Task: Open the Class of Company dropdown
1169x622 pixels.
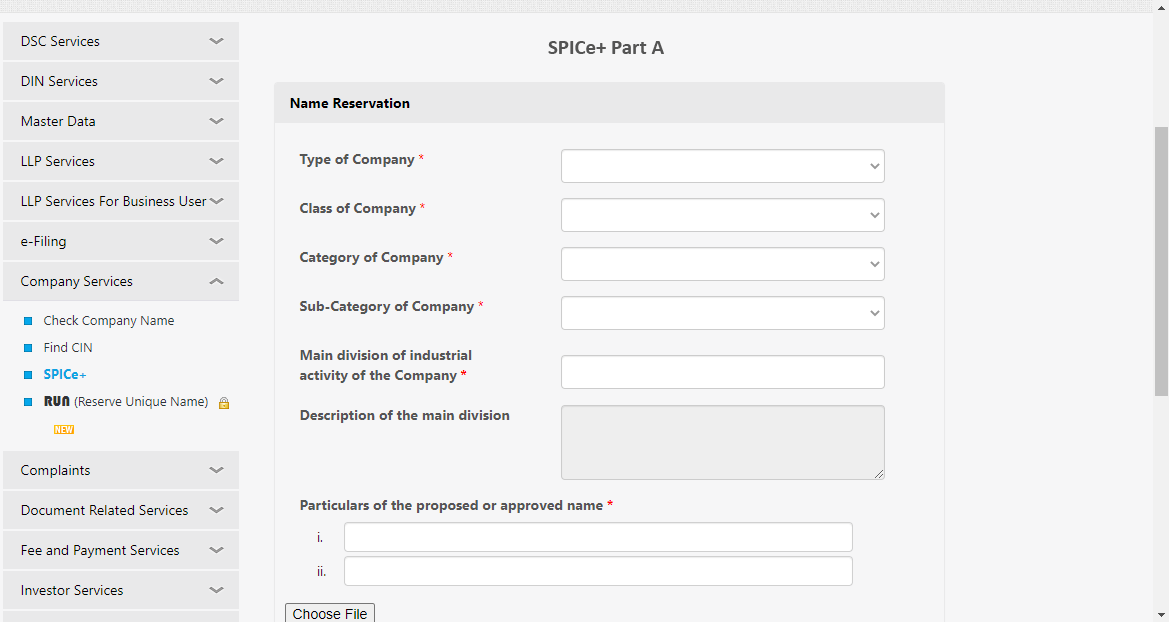Action: pyautogui.click(x=722, y=215)
